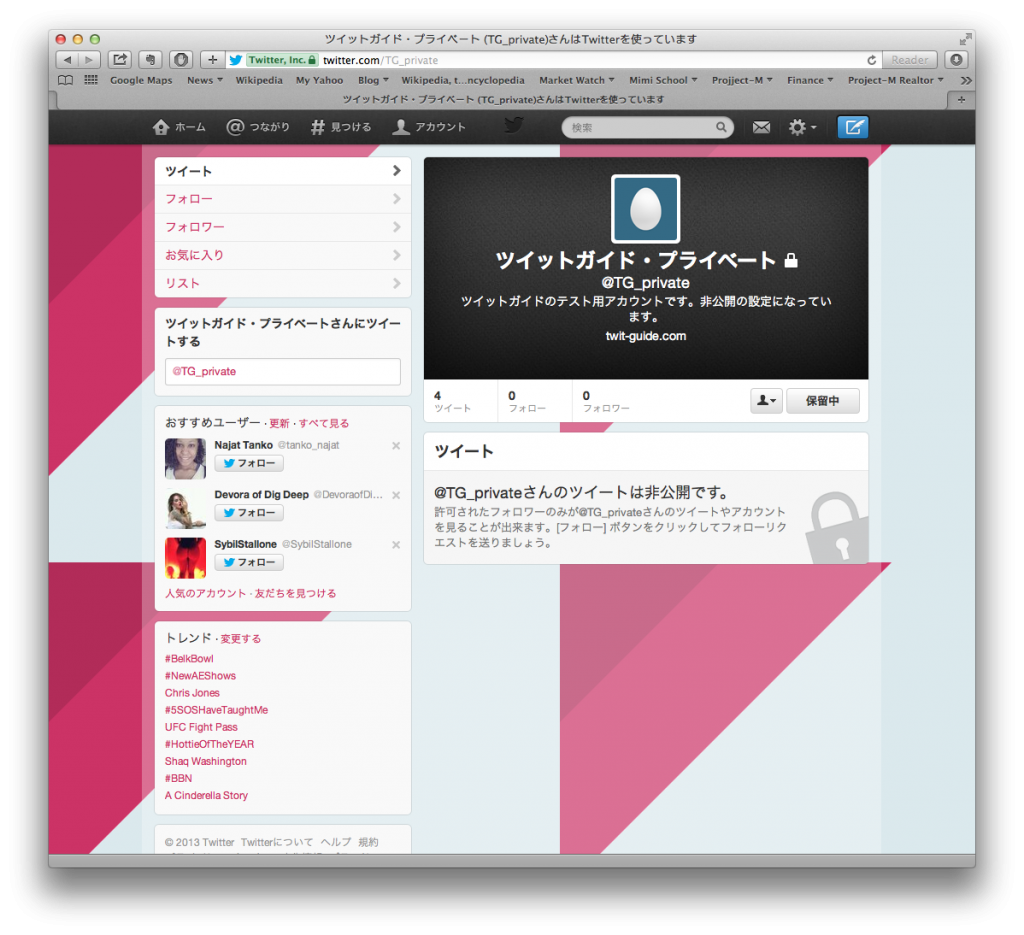Follow Devora of Dig Deep
Image resolution: width=1024 pixels, height=935 pixels.
(x=249, y=513)
